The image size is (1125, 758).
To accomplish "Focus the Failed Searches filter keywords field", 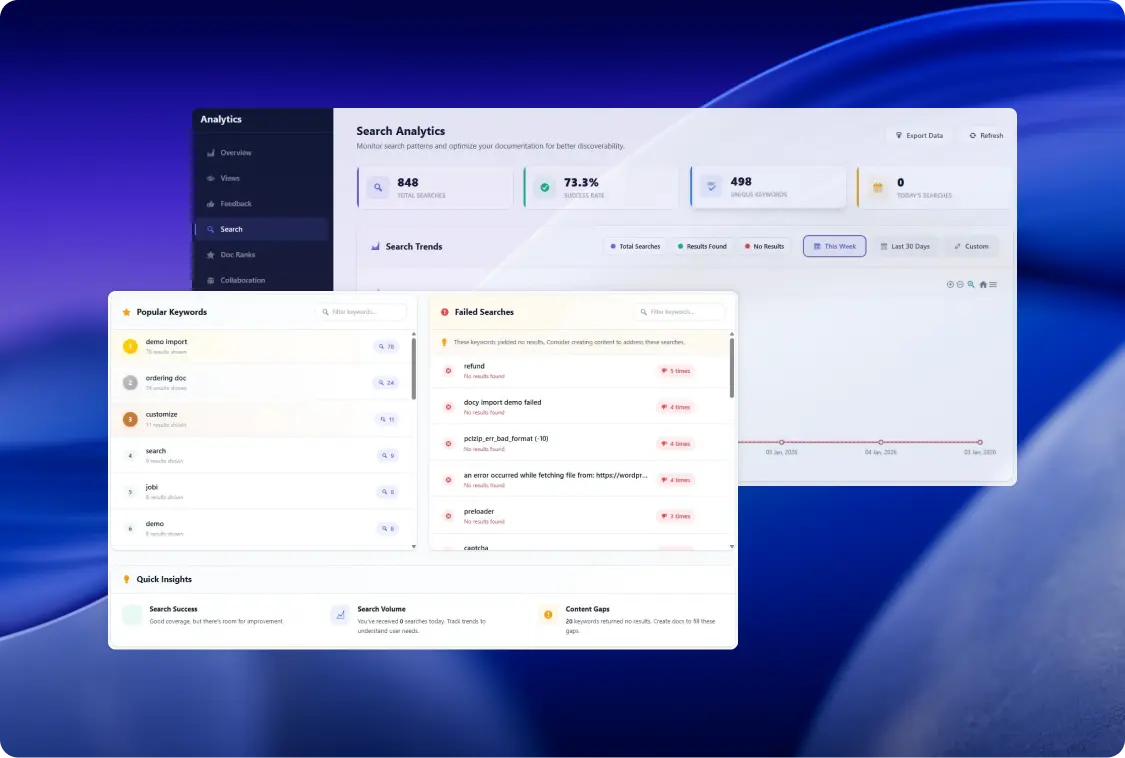I will pyautogui.click(x=685, y=312).
